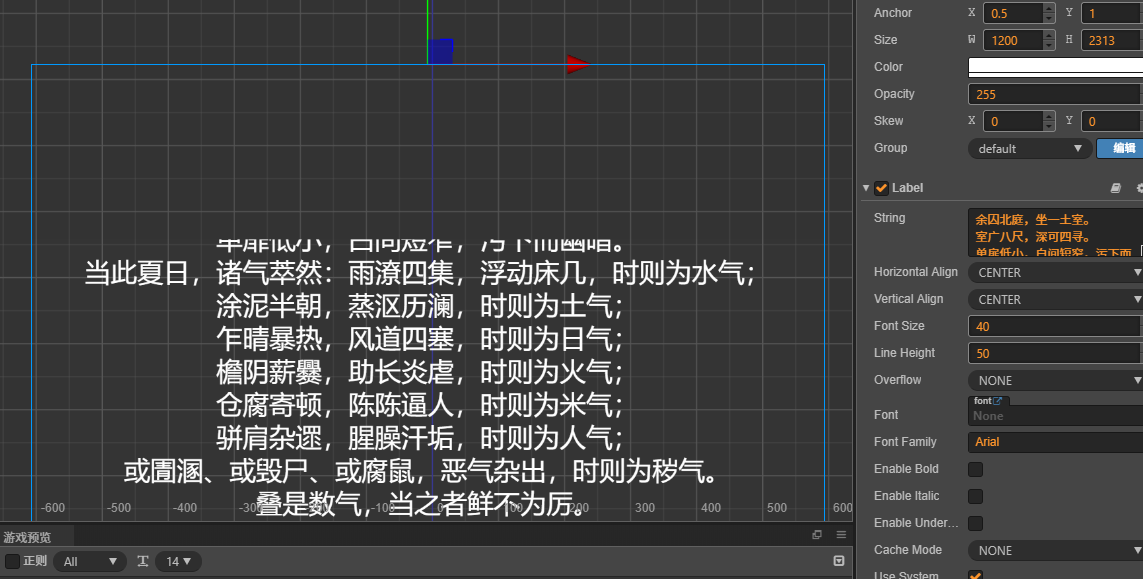The width and height of the screenshot is (1143, 579).
Task: Open Label component settings gear
Action: pos(1139,188)
